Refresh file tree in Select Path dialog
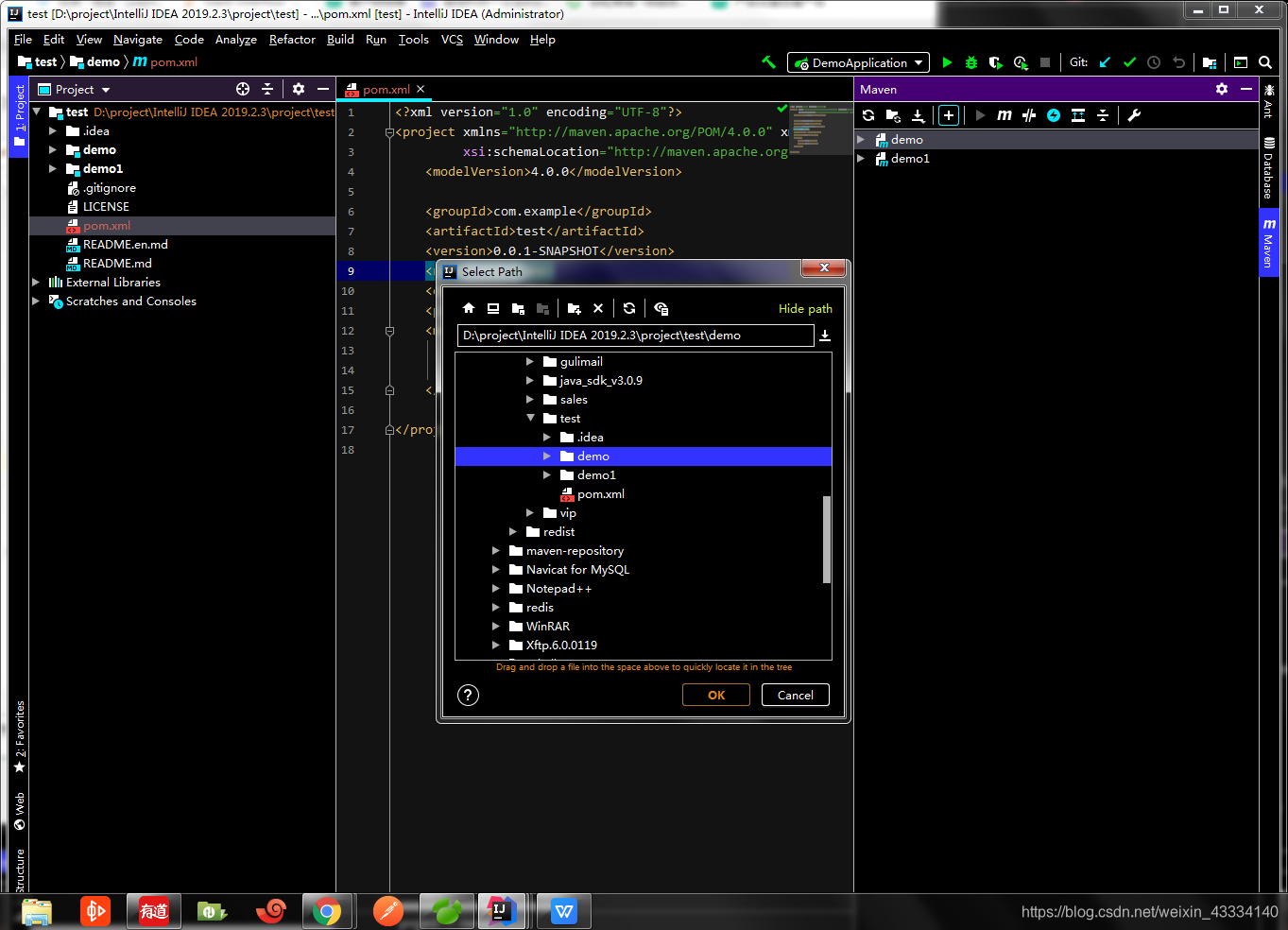Image resolution: width=1288 pixels, height=930 pixels. click(x=629, y=308)
